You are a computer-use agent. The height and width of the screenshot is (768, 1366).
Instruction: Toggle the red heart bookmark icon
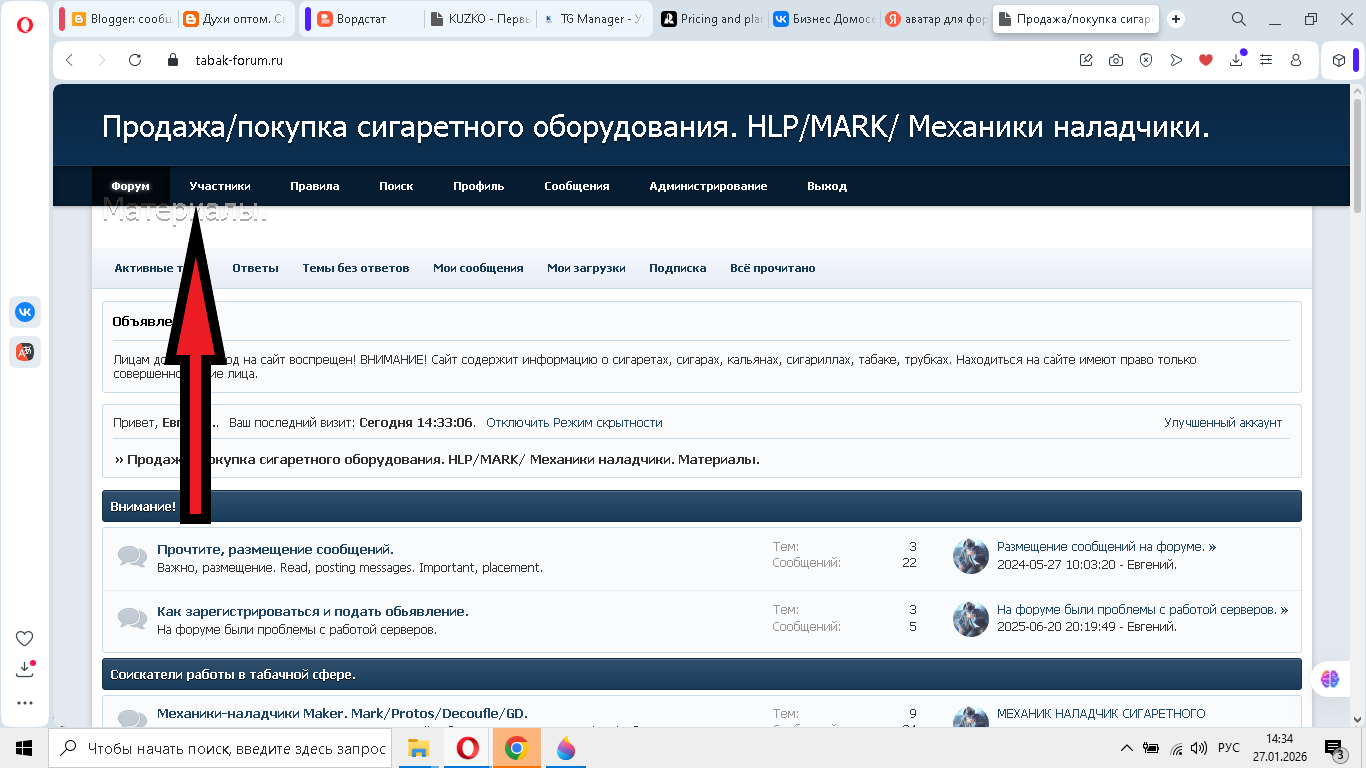[1206, 60]
